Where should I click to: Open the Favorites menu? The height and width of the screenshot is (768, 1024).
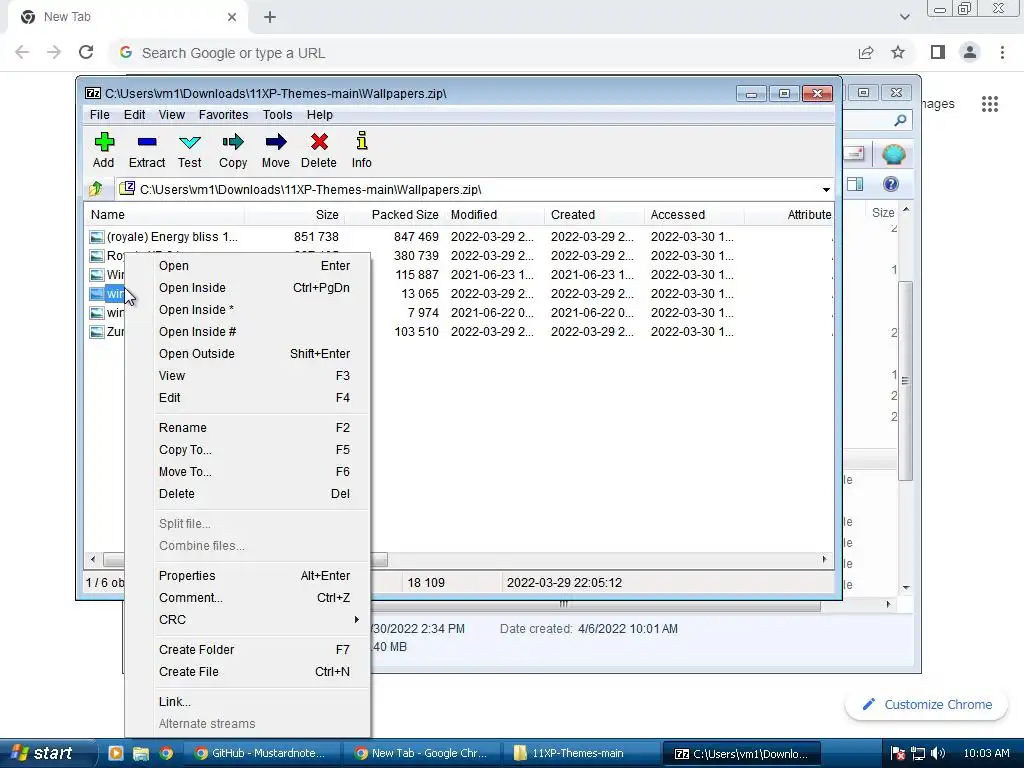click(223, 115)
